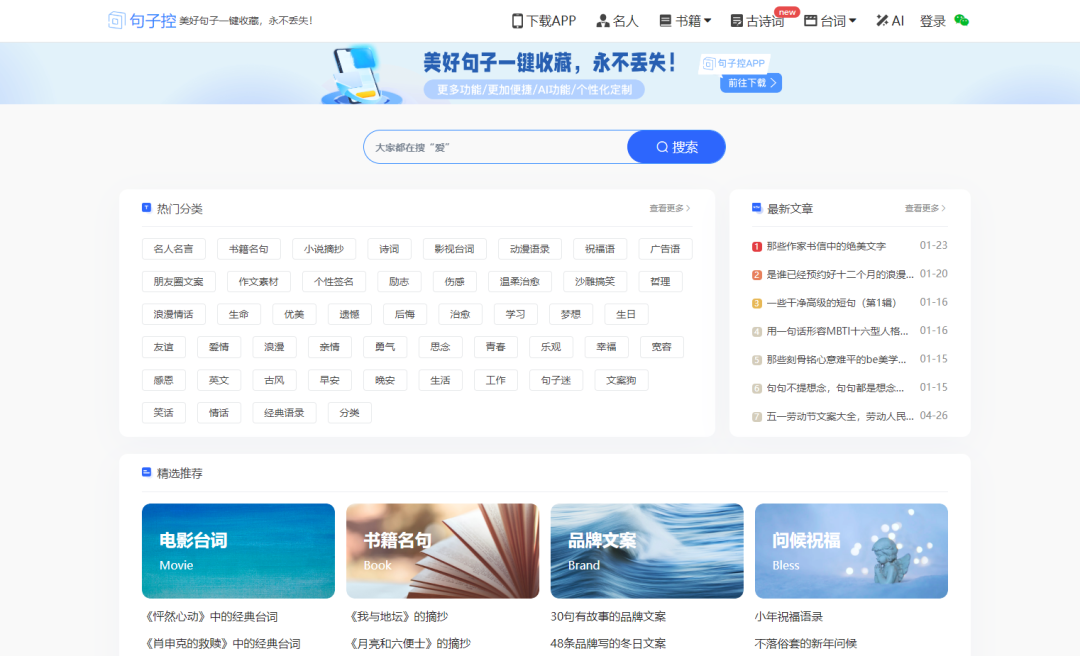
Task: Select the 作文素材 category tag
Action: pyautogui.click(x=258, y=281)
